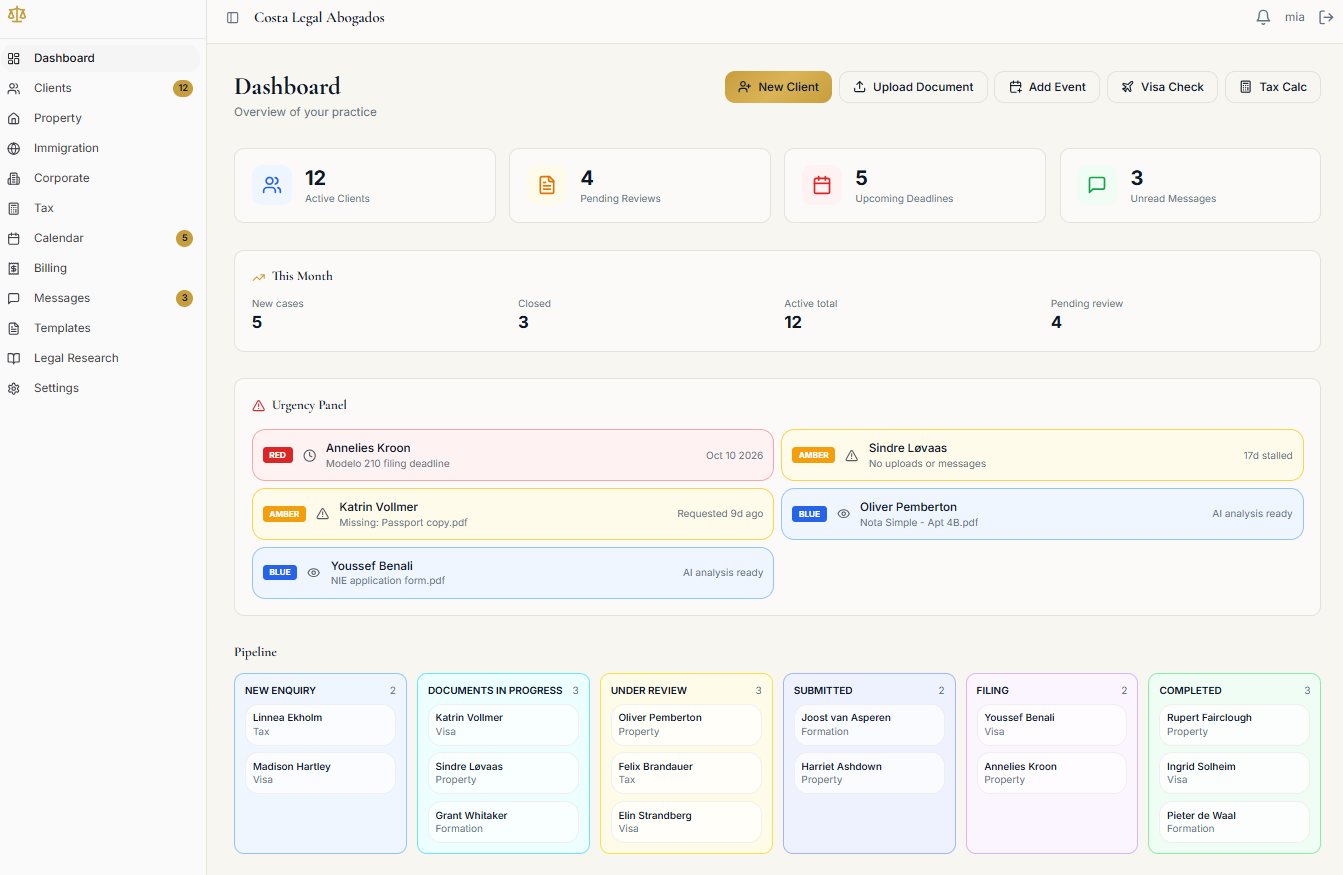Open the Corporate section
Screen dimensions: 1343x875
100,178
